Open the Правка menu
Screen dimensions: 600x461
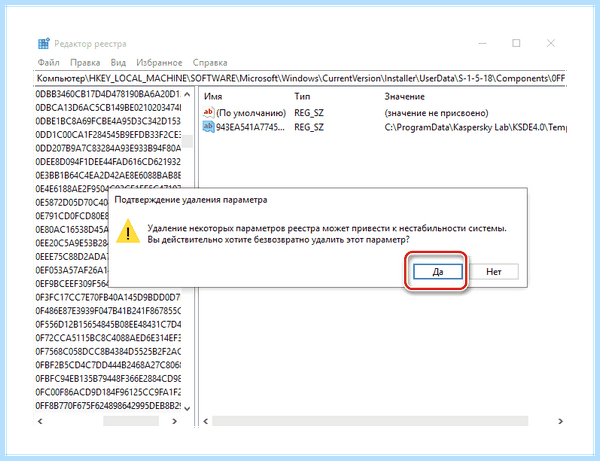pos(85,62)
